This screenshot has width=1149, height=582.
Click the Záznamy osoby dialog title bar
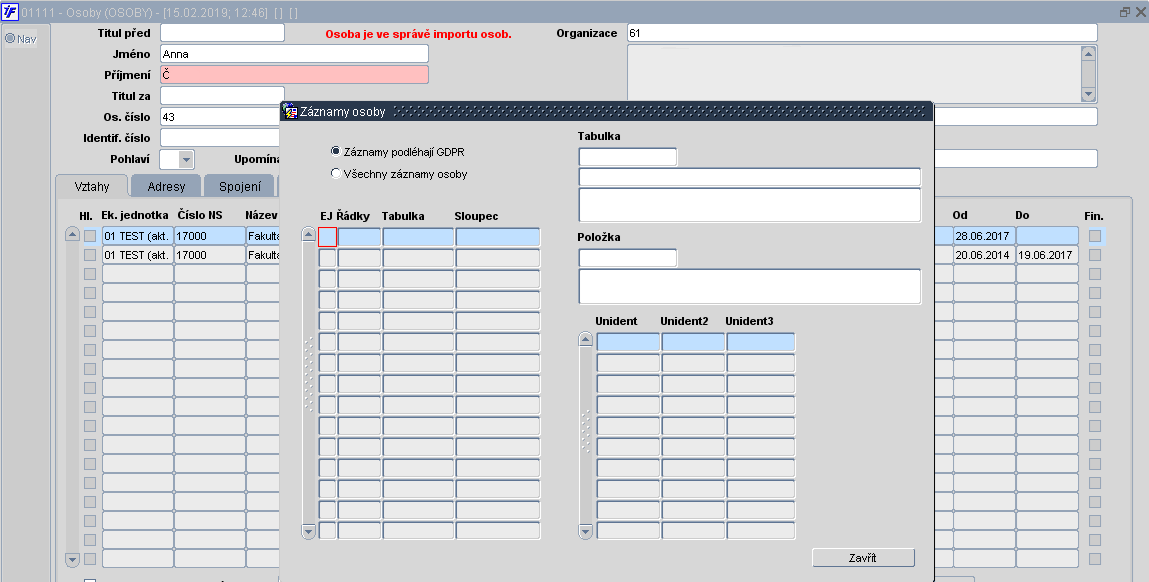pyautogui.click(x=606, y=111)
